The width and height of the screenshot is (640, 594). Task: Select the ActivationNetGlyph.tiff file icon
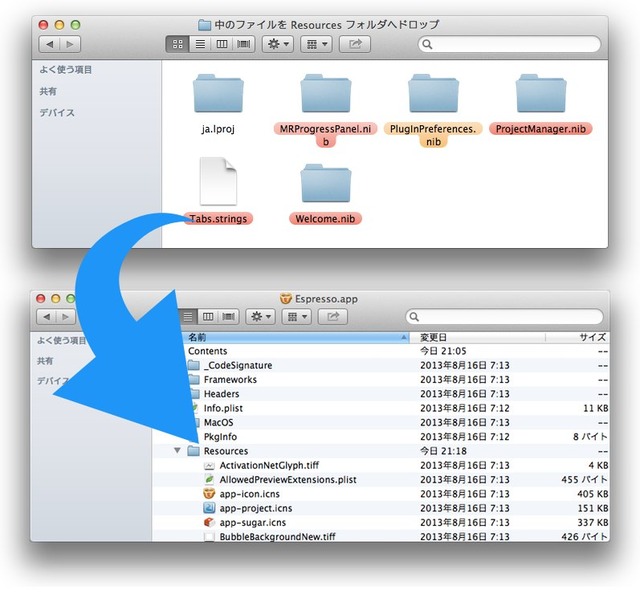209,465
